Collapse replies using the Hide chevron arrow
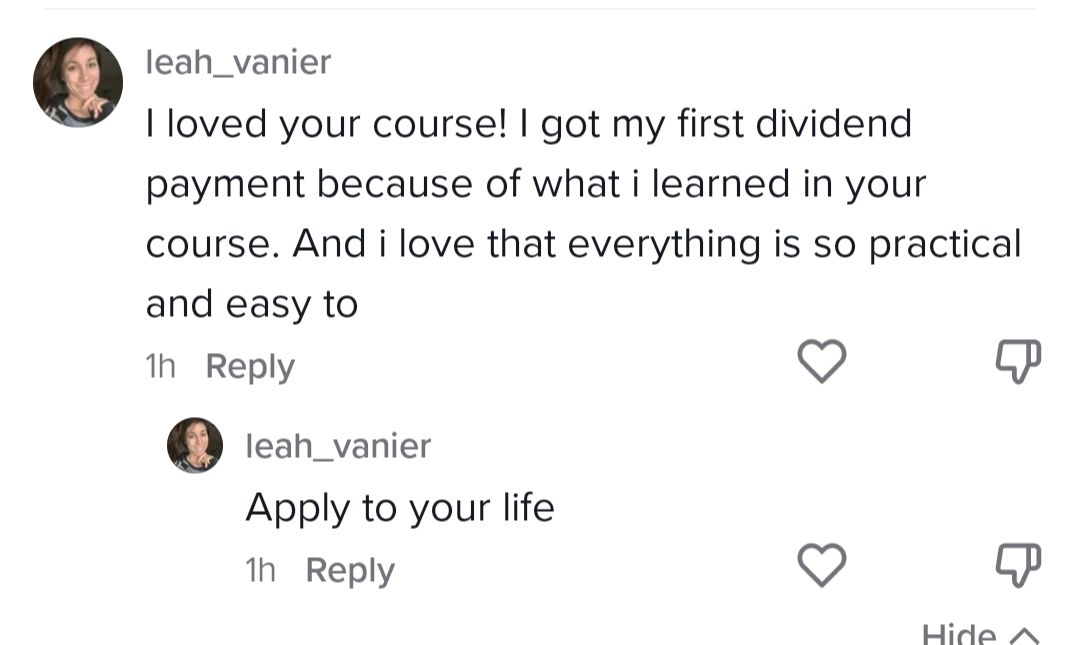 [x=1025, y=635]
